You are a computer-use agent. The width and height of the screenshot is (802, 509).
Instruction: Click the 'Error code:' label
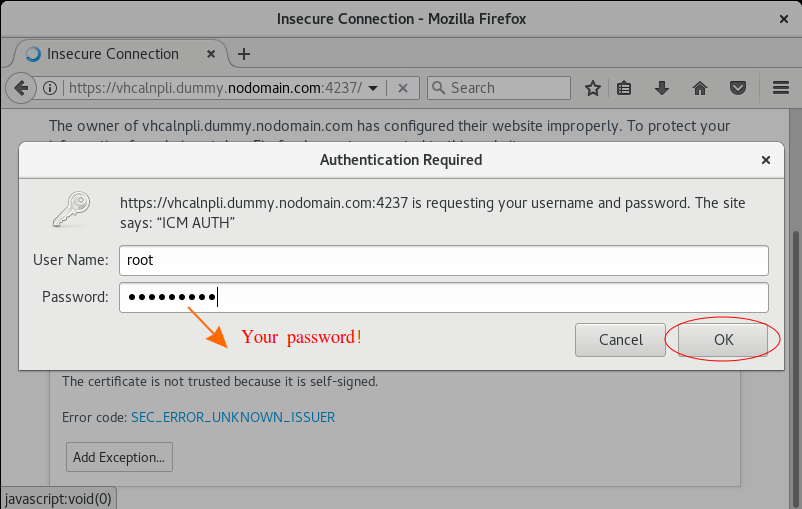coord(95,417)
